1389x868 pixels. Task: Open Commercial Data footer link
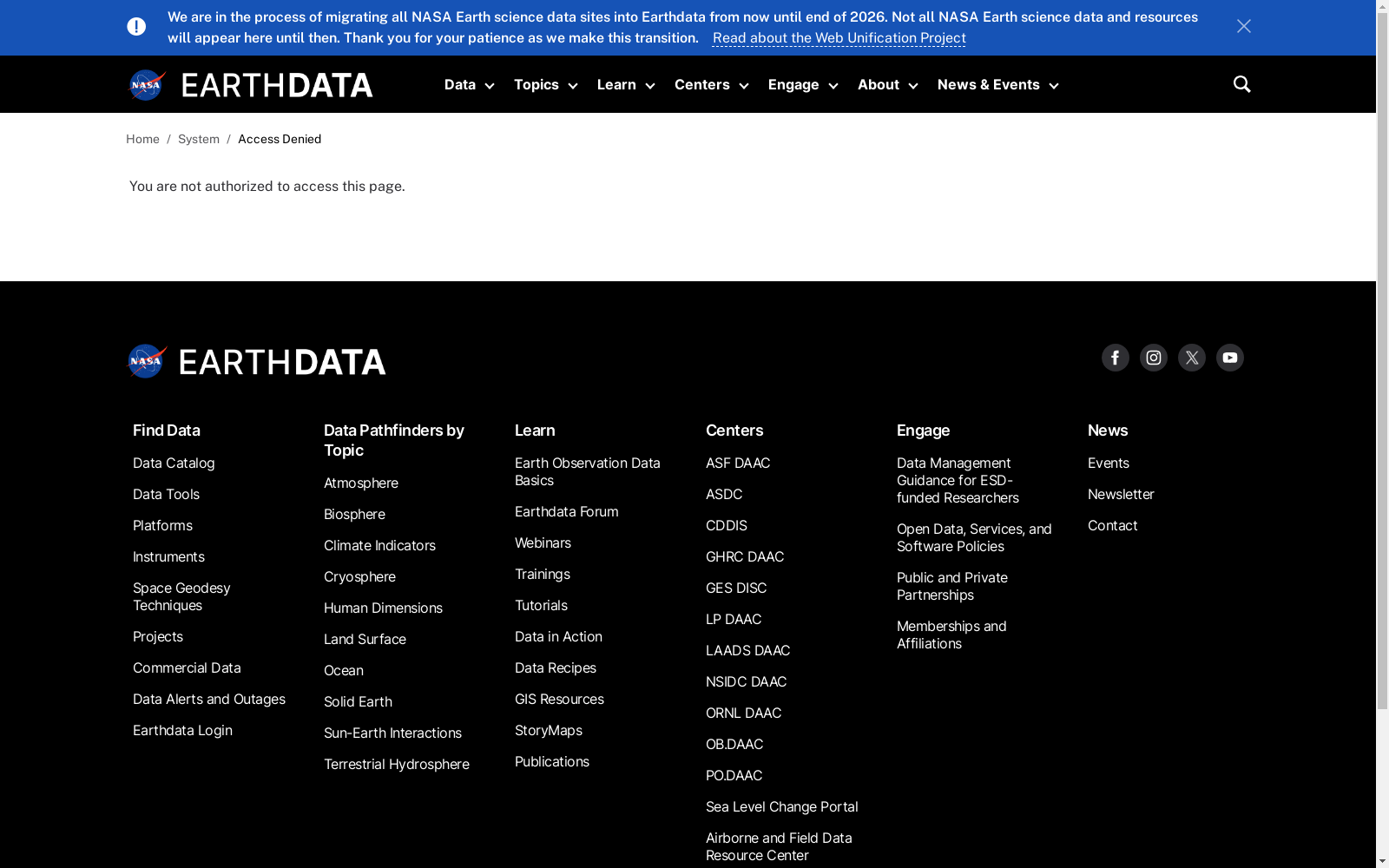[x=187, y=668]
